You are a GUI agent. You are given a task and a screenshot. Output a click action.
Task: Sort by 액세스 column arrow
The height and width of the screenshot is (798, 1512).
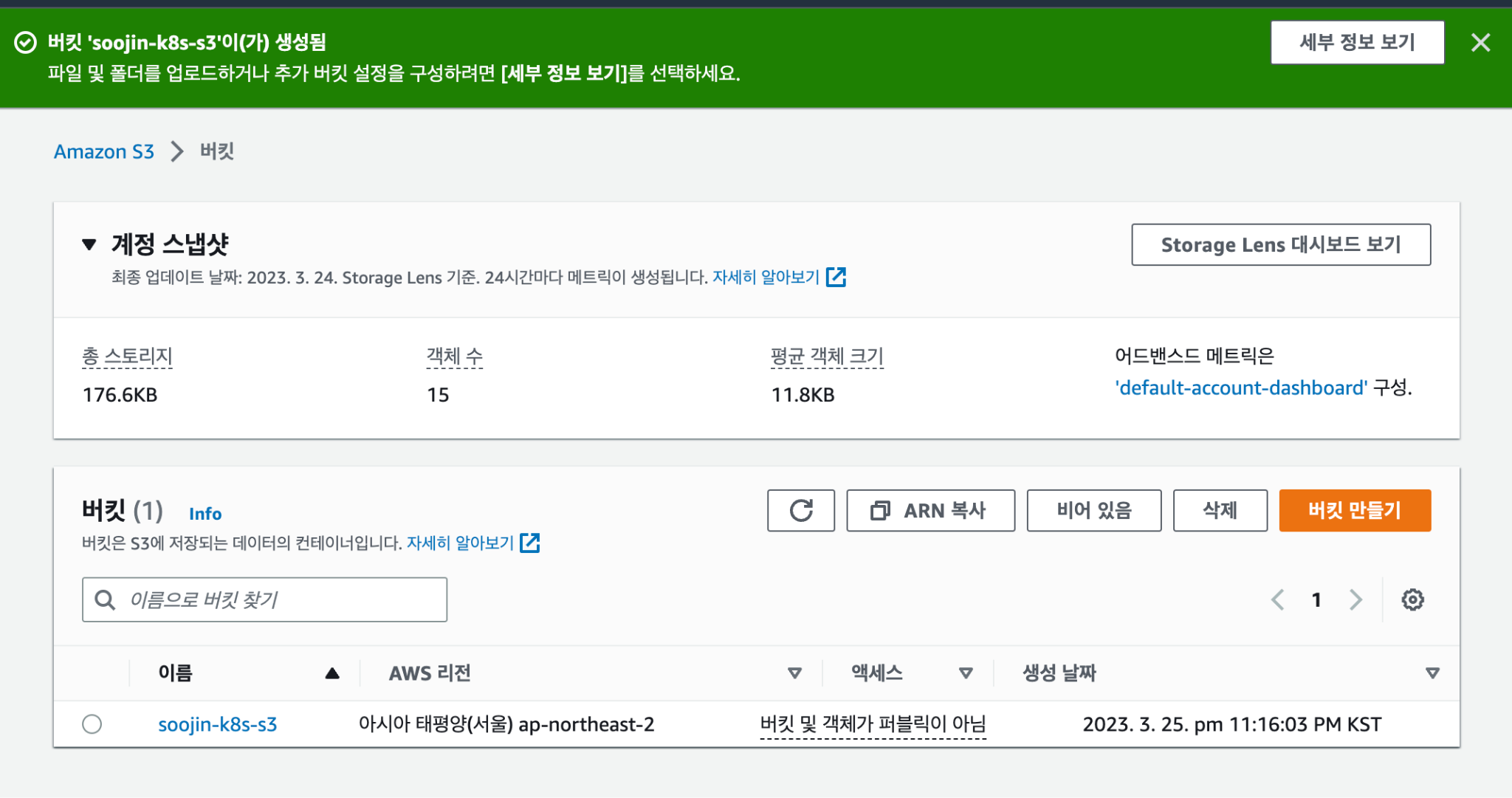[966, 673]
